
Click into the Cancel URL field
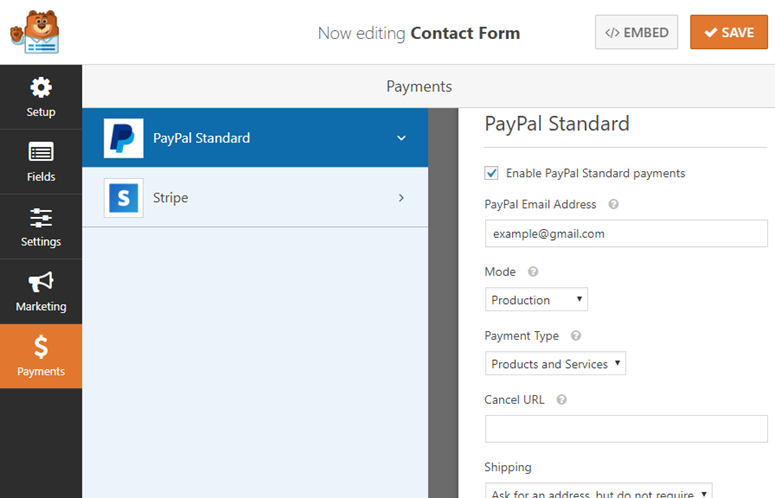[626, 428]
